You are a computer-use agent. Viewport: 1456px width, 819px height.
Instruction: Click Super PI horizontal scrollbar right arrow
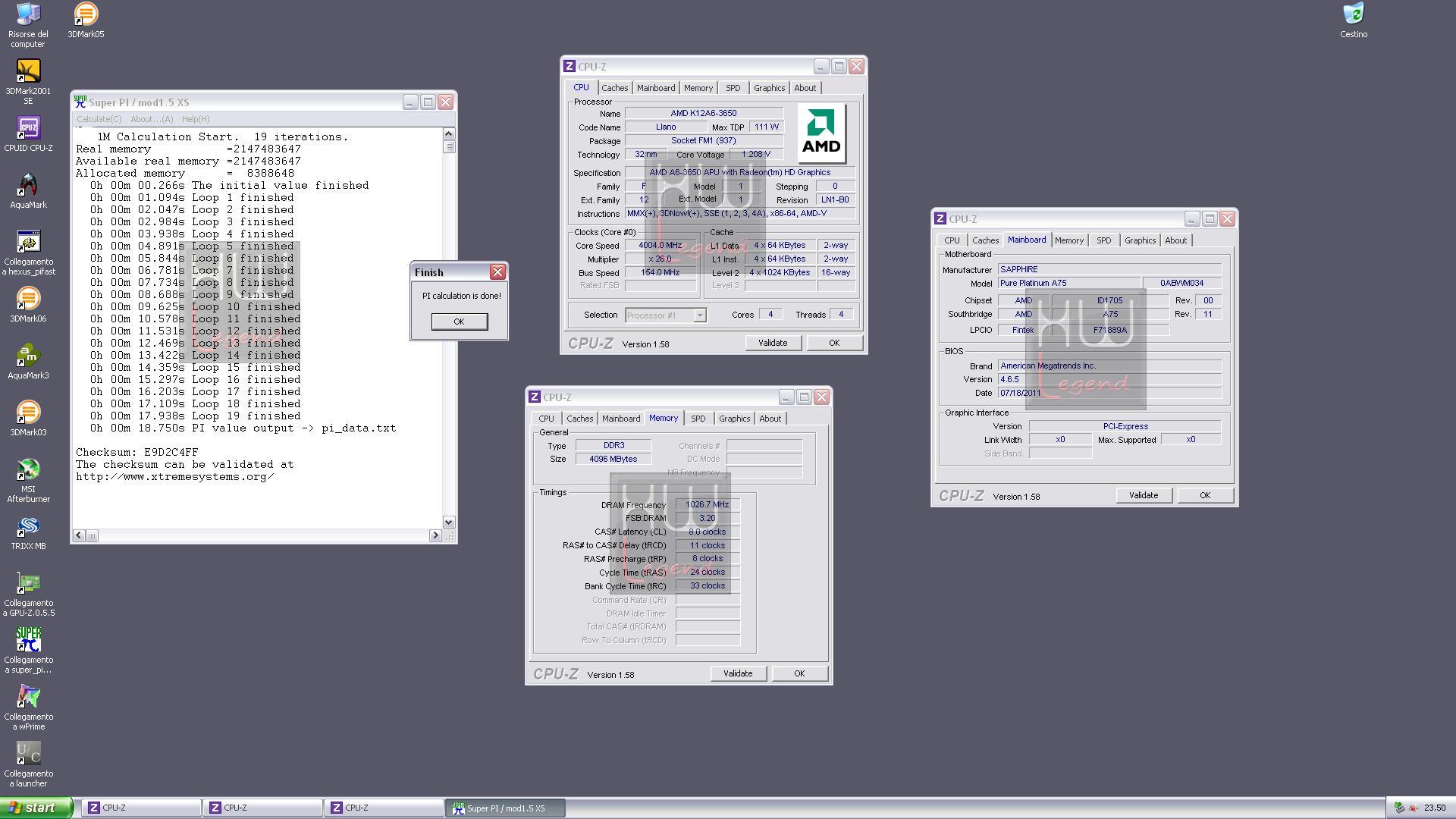point(435,535)
